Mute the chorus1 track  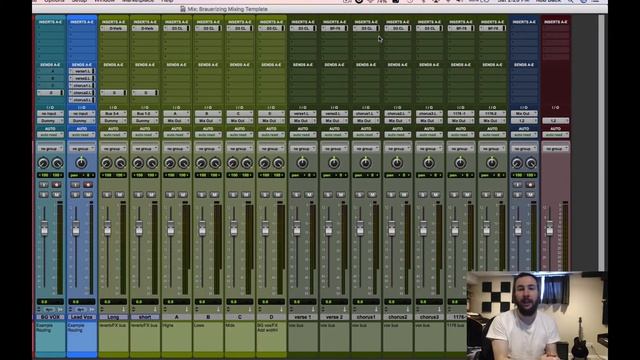pos(373,195)
